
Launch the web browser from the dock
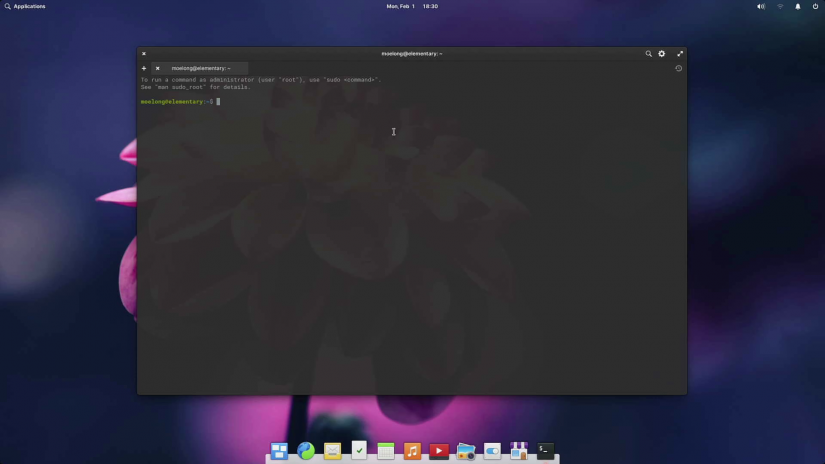[x=306, y=451]
